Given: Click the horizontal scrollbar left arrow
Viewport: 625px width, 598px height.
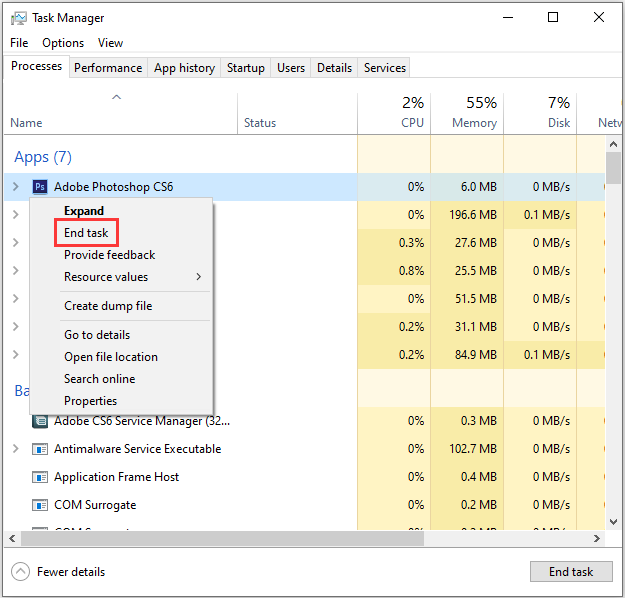Looking at the screenshot, I should point(12,539).
